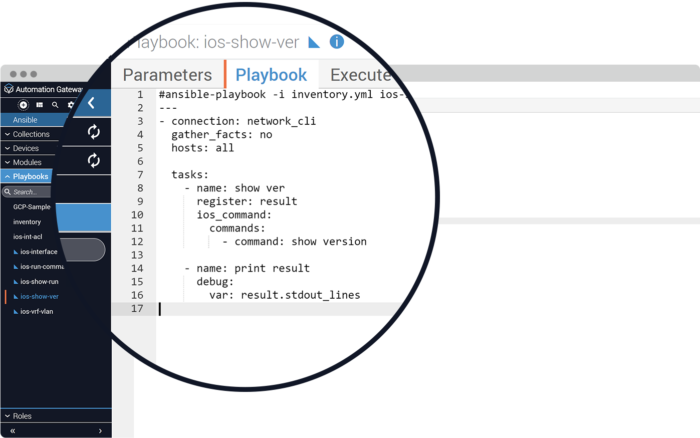Click the blue info icon beside playbook title
Screen dimensions: 700x438
coord(337,42)
